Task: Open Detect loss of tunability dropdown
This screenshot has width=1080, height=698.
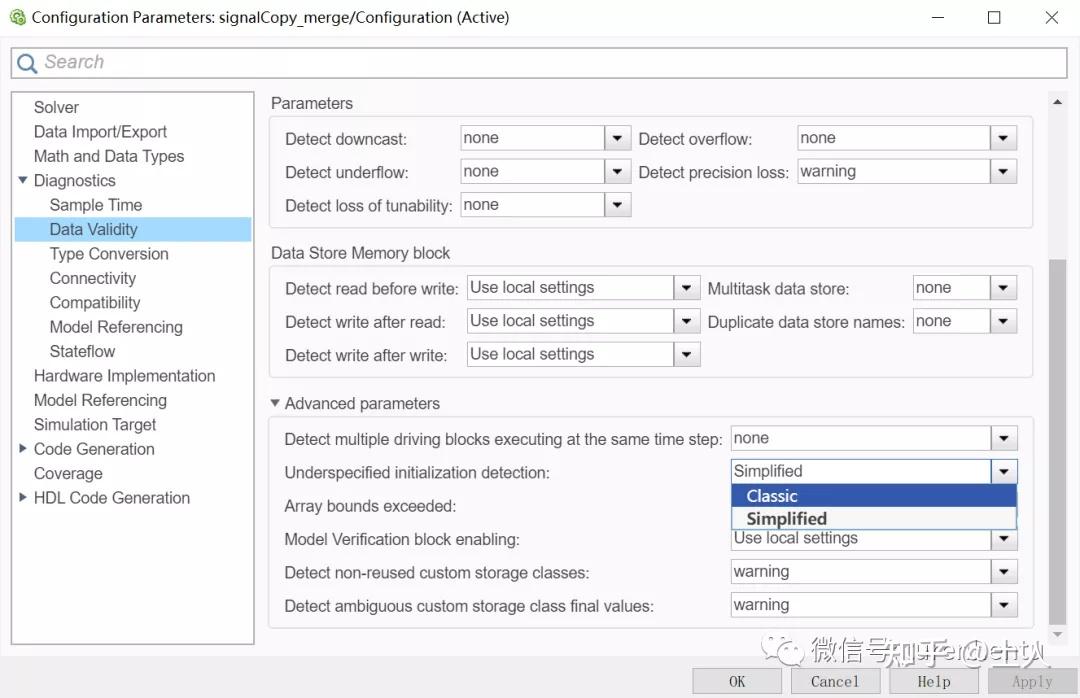Action: [617, 205]
